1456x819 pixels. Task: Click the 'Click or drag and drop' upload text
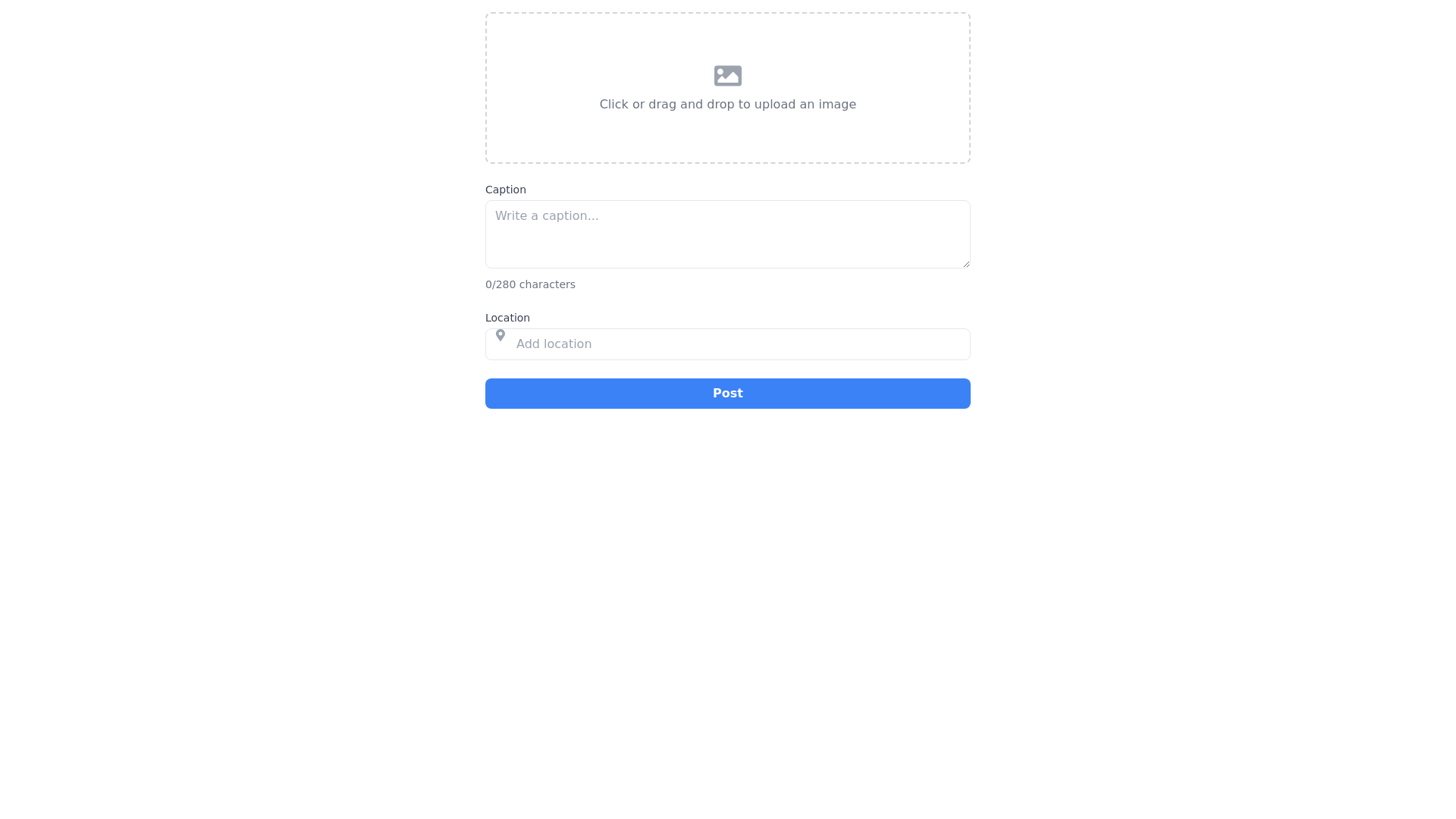point(727,105)
